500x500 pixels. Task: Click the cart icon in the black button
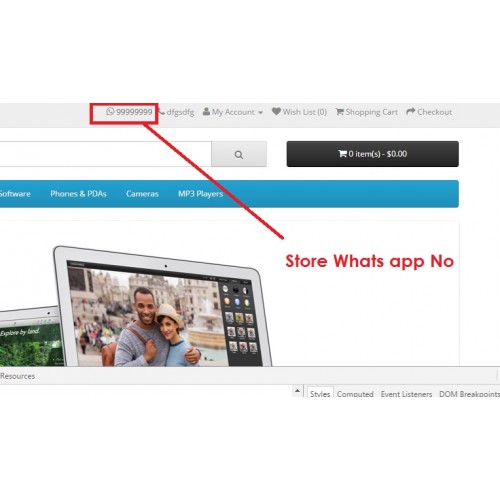[x=342, y=154]
